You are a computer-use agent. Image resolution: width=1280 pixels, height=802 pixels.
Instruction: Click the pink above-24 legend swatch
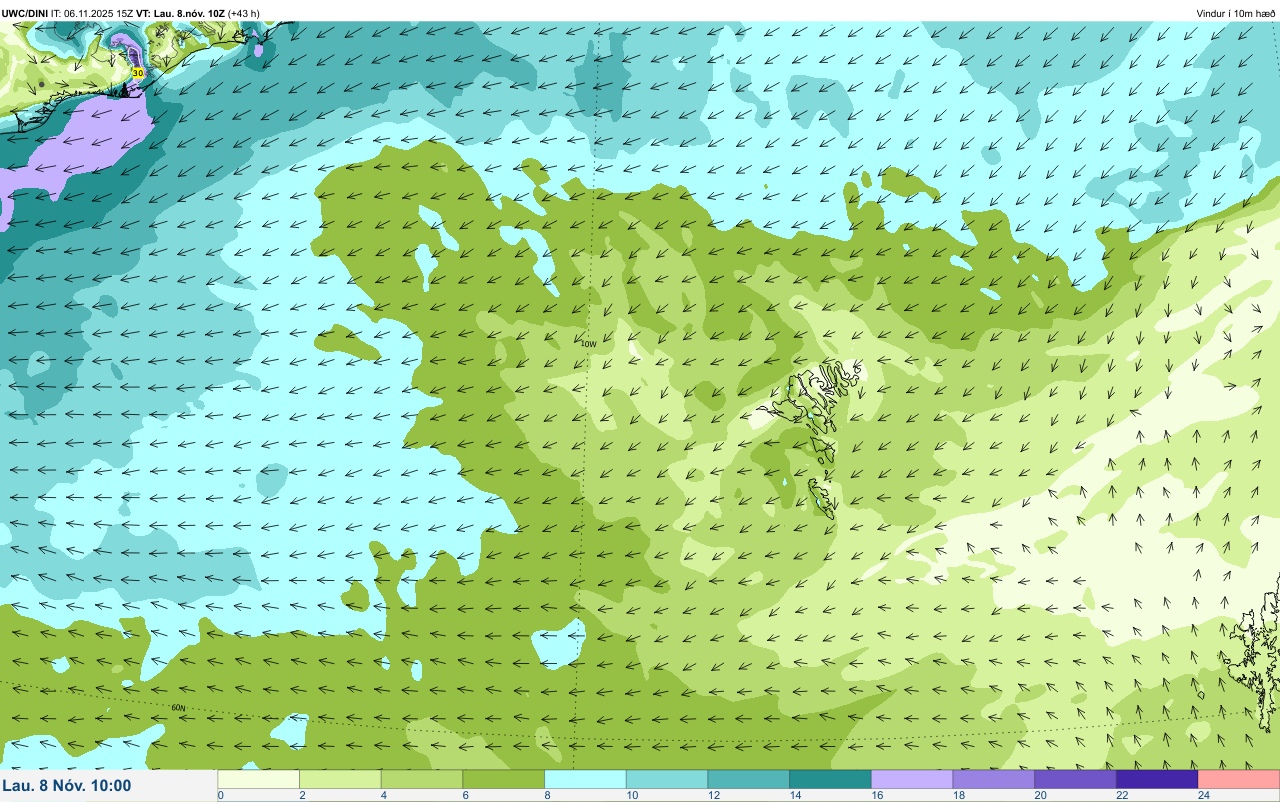coord(1239,779)
